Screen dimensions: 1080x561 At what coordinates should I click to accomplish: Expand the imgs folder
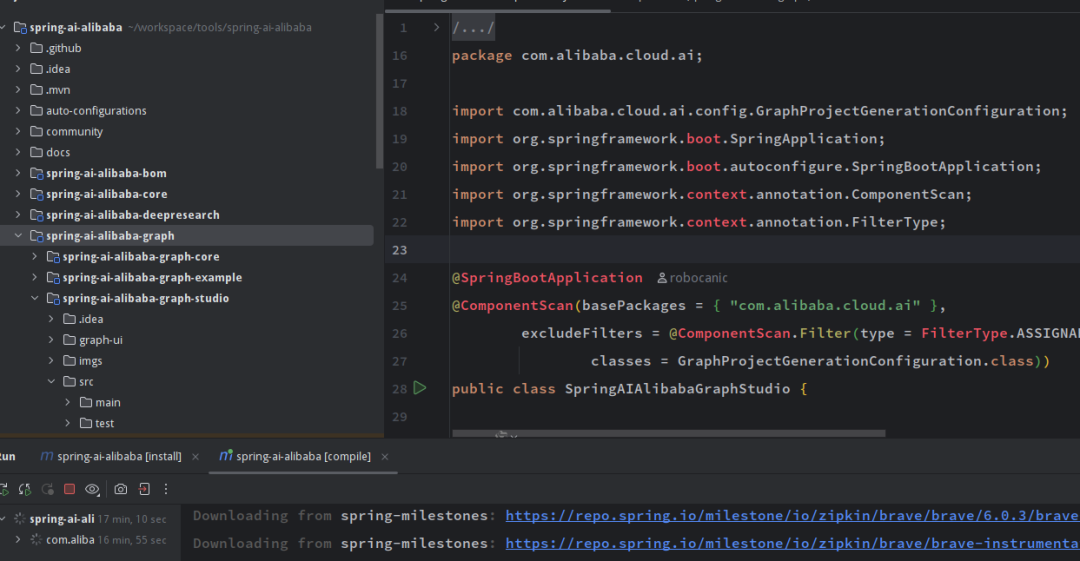51,360
